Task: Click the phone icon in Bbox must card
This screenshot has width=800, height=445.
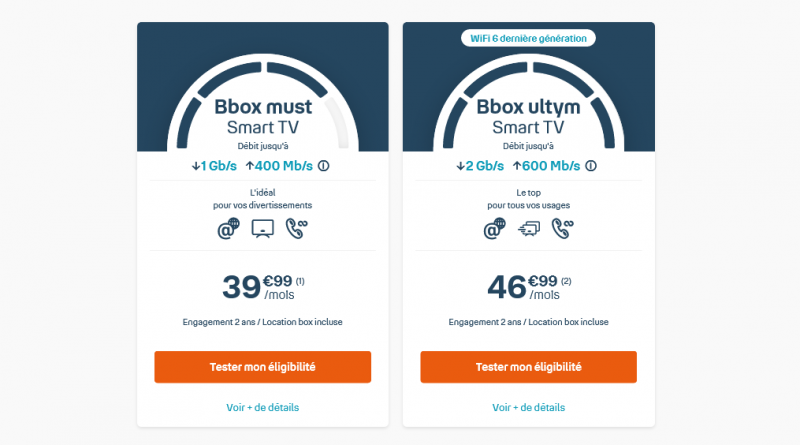Action: click(x=297, y=229)
